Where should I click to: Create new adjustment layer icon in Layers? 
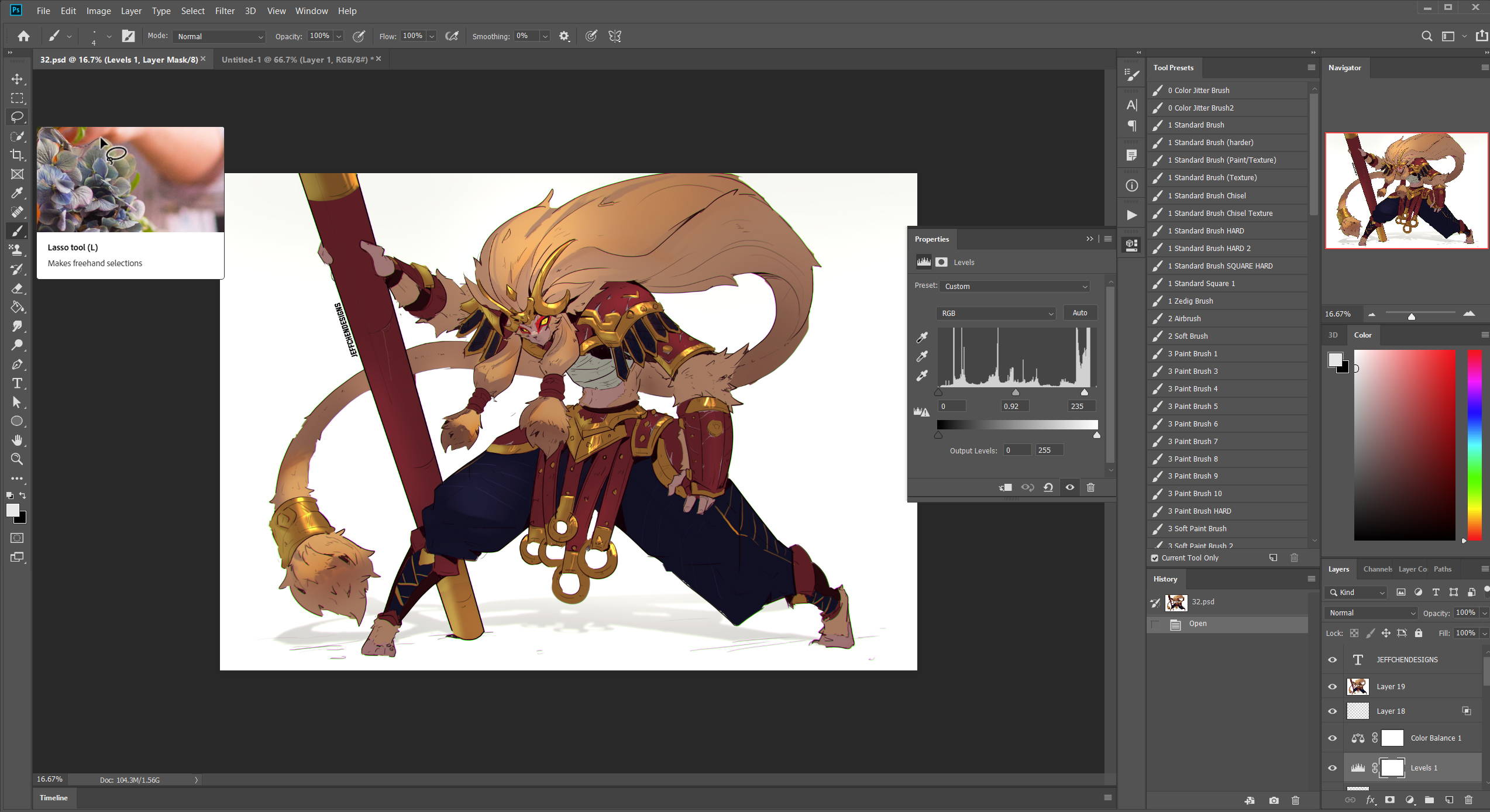coord(1410,800)
